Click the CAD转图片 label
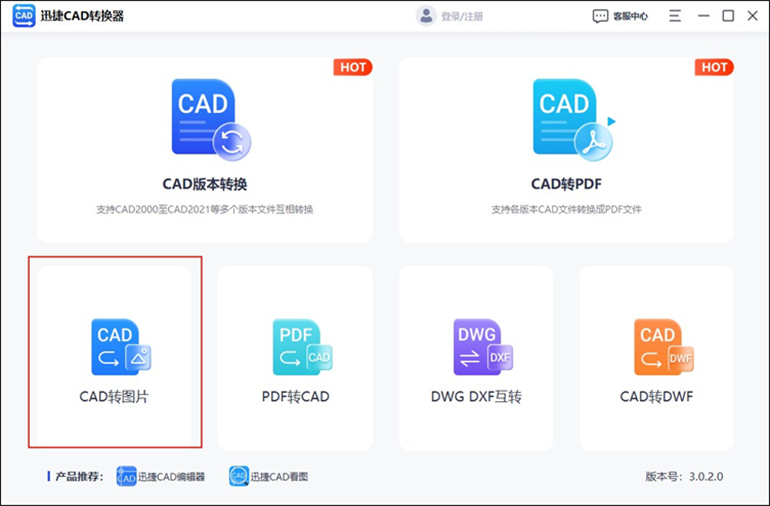Image resolution: width=770 pixels, height=506 pixels. click(x=114, y=396)
